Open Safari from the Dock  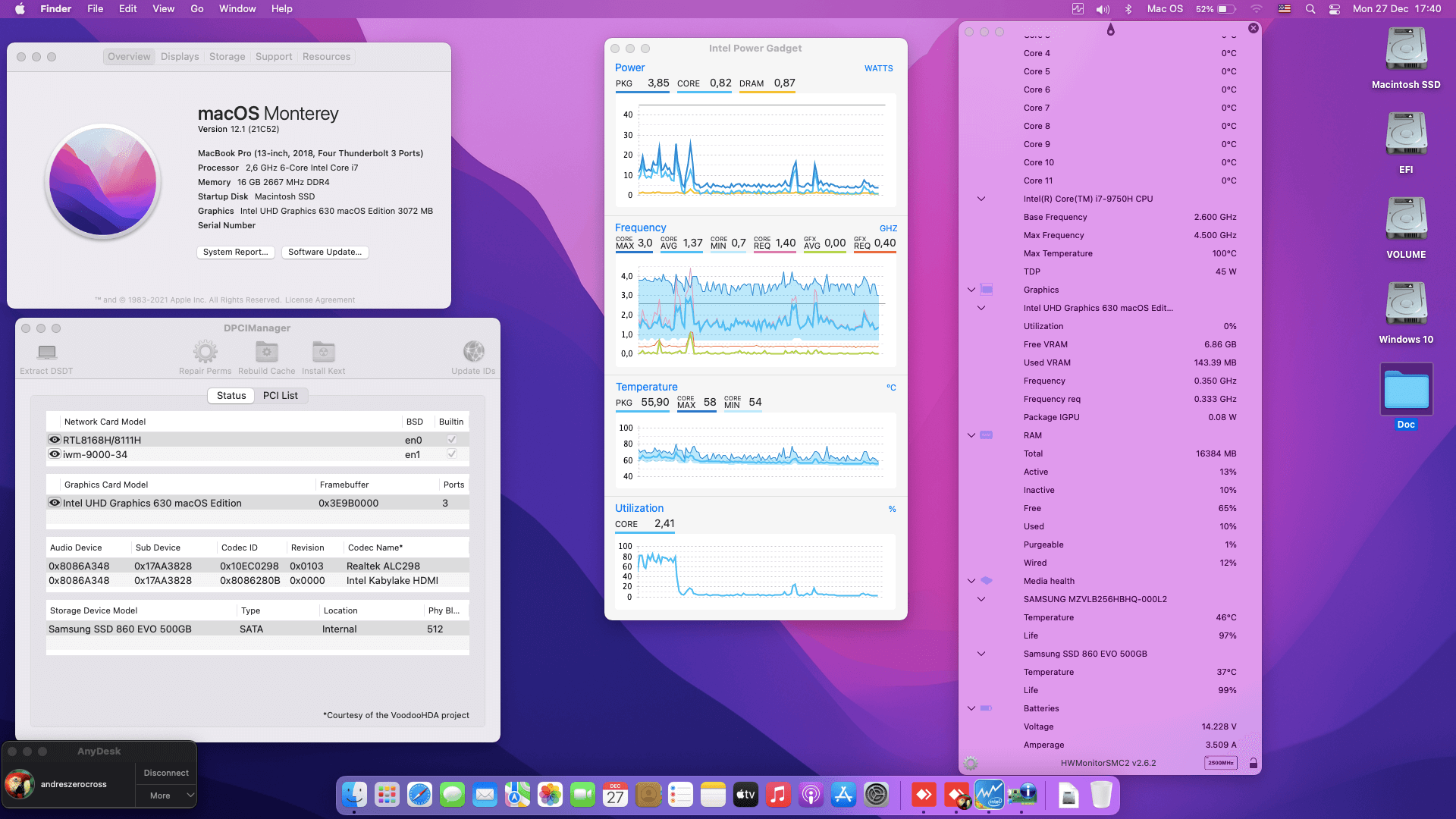(x=419, y=795)
